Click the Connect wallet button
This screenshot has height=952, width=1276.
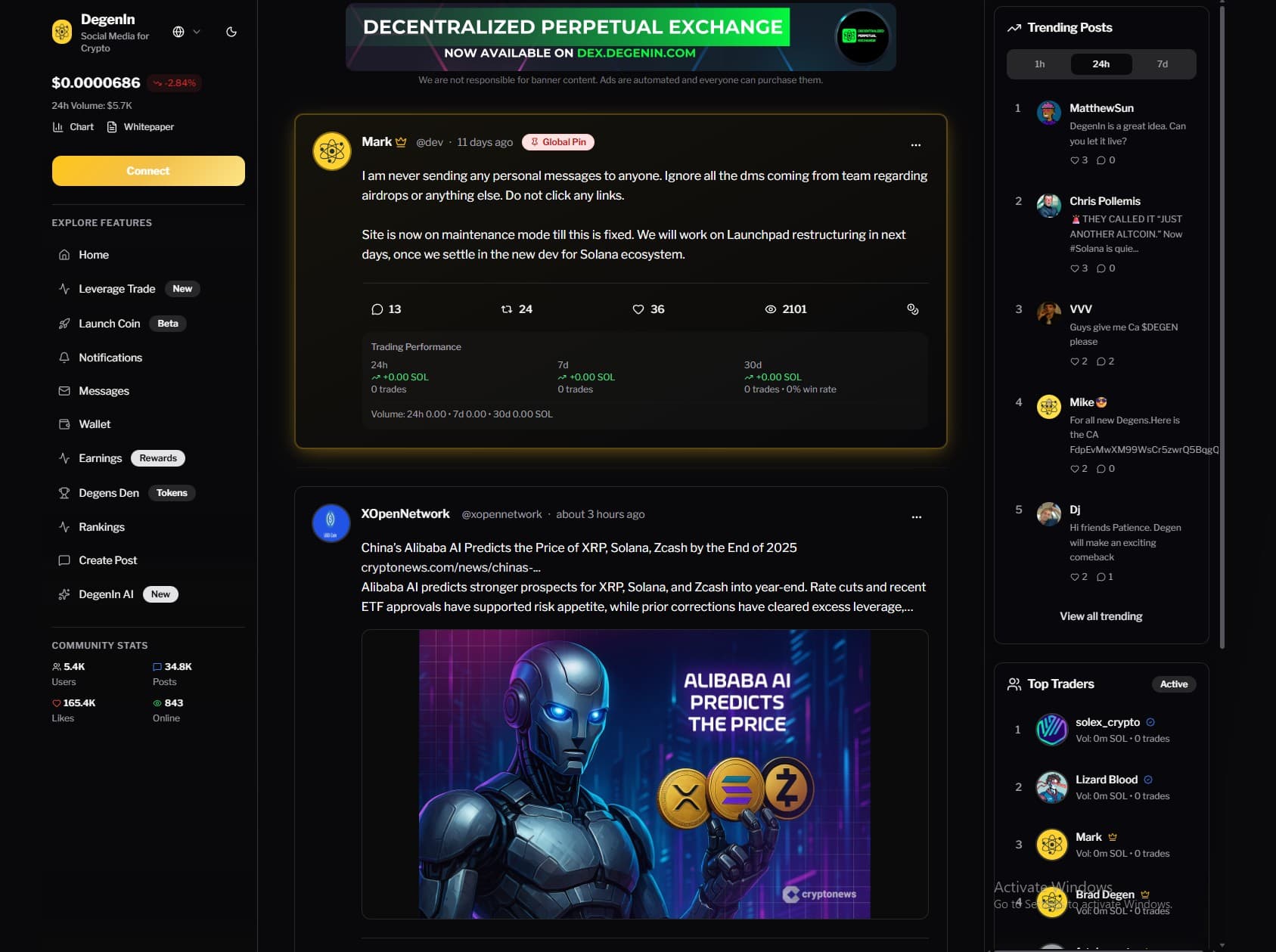tap(148, 171)
